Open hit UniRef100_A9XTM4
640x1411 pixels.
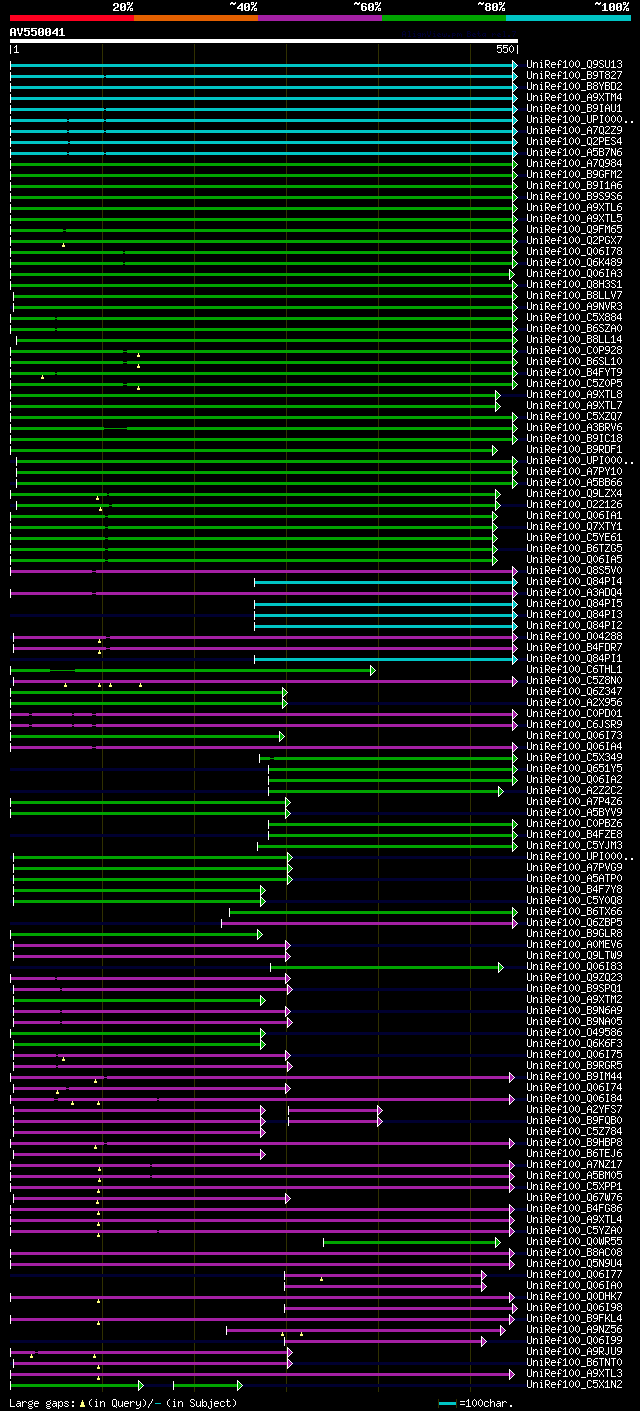574,97
